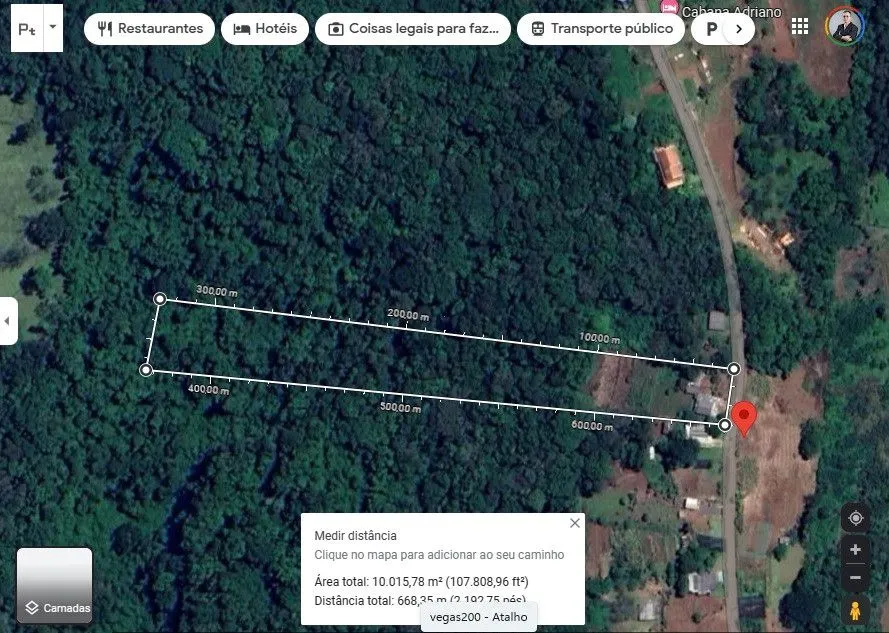Select the measurement endpoint beside the red pin
889x633 pixels.
(x=725, y=425)
